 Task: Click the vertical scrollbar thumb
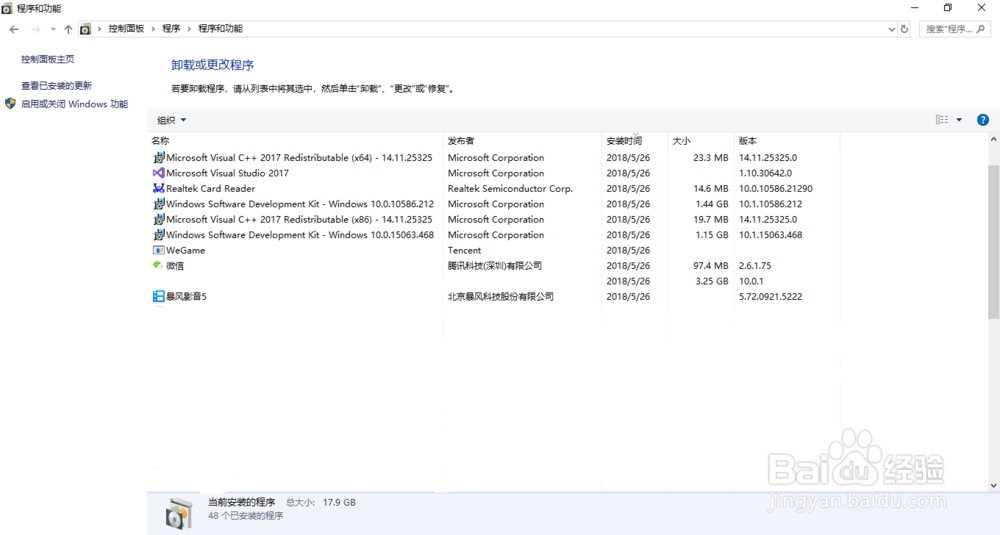tap(994, 242)
